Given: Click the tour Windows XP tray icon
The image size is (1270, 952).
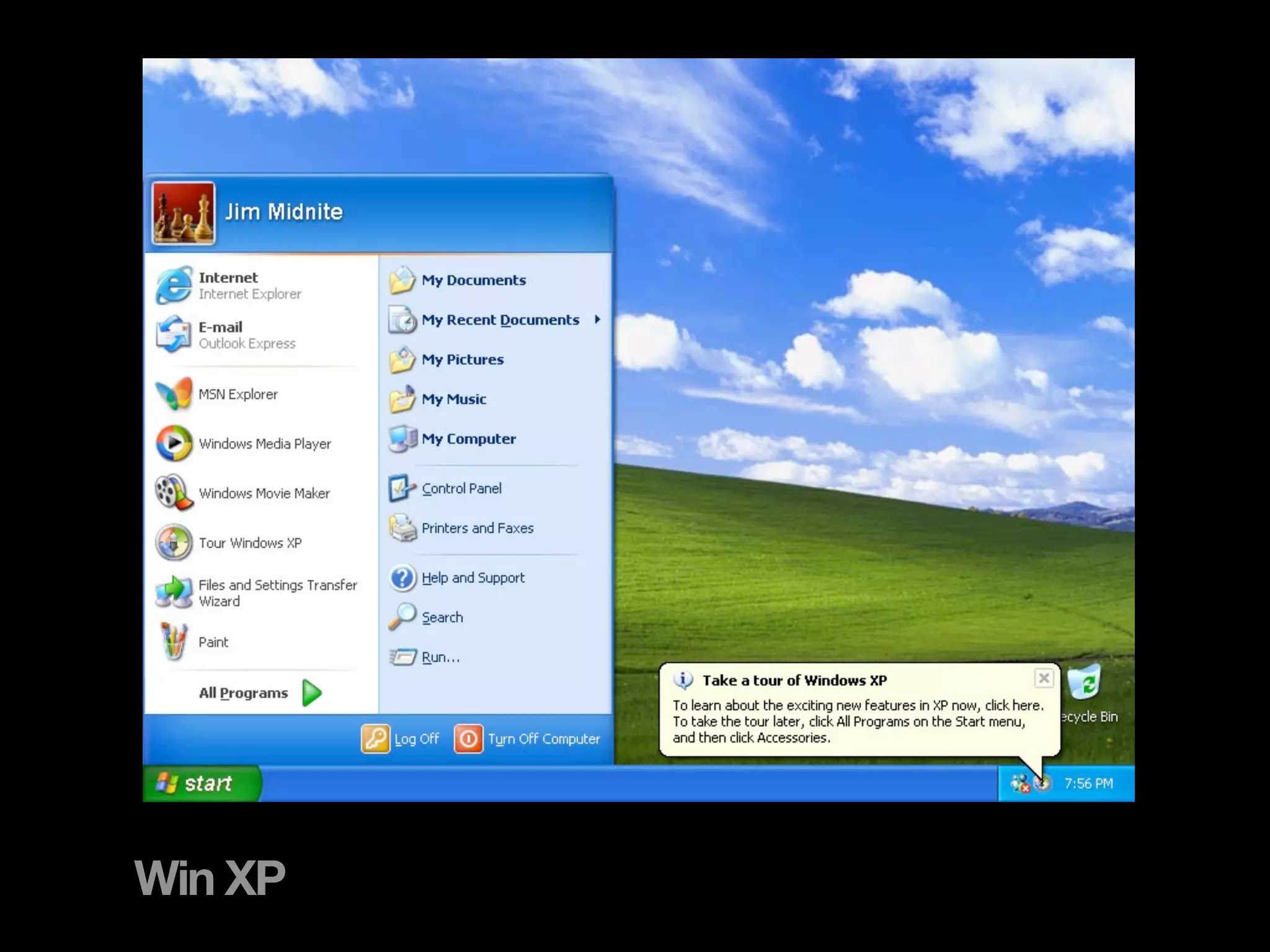Looking at the screenshot, I should click(x=1044, y=783).
